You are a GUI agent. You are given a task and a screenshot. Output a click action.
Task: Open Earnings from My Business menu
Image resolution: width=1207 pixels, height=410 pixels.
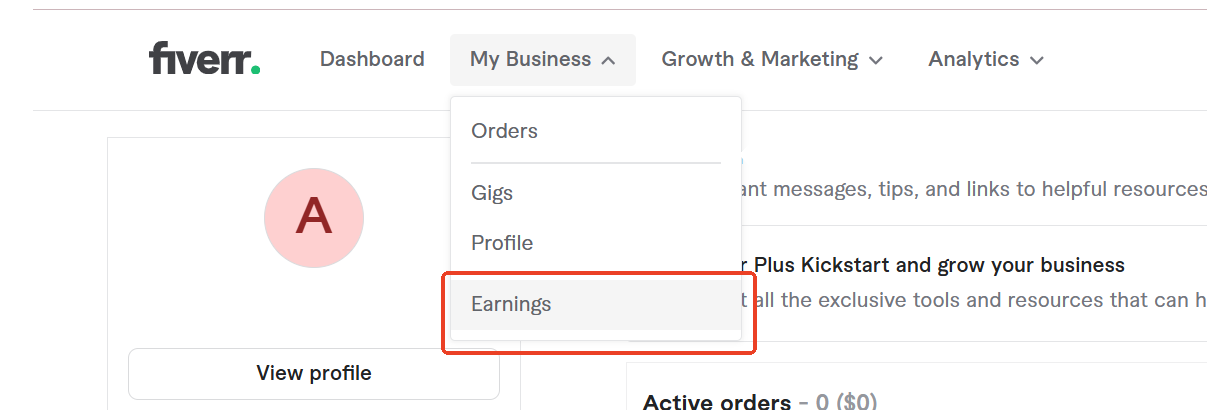click(511, 304)
